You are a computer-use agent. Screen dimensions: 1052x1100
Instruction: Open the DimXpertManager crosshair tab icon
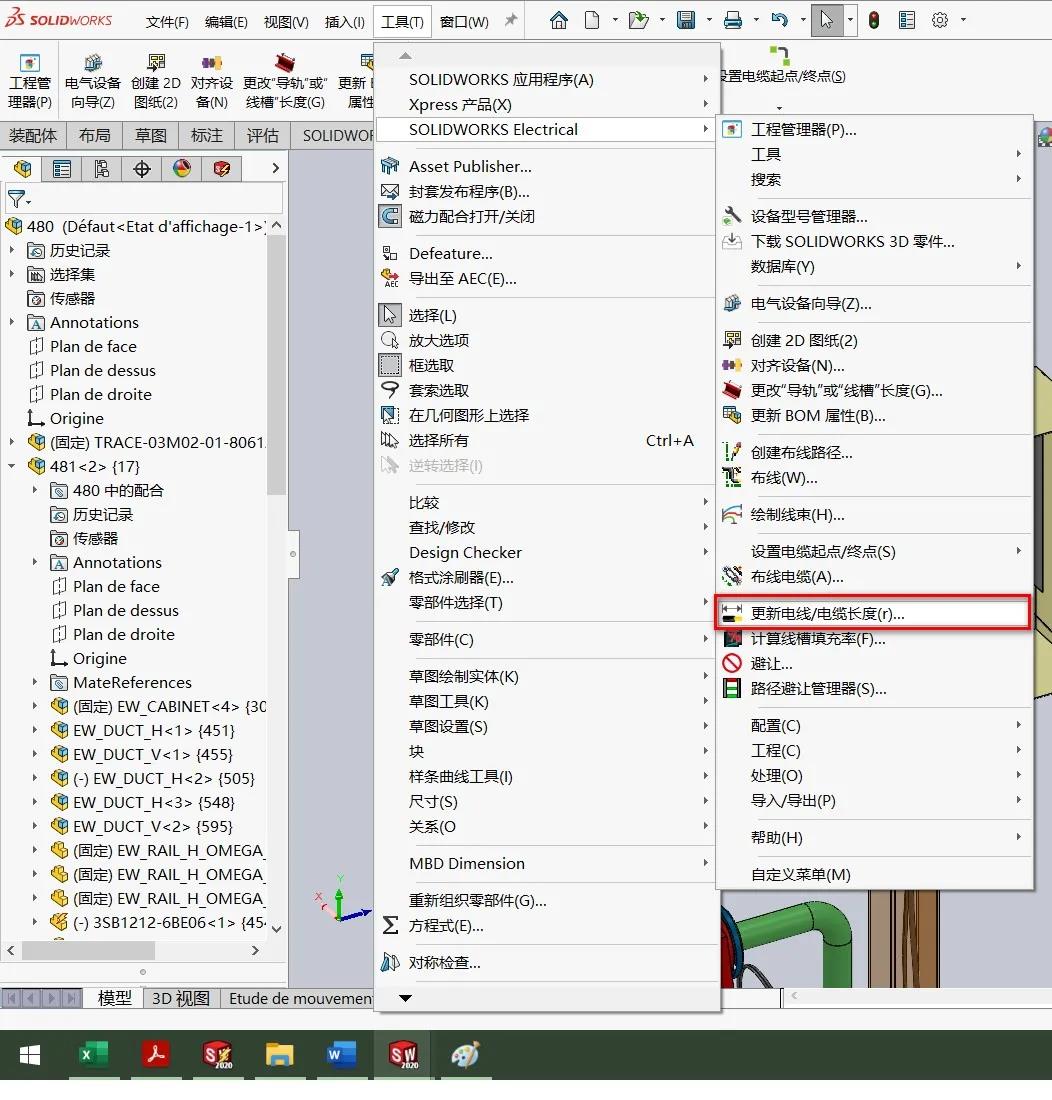(142, 168)
